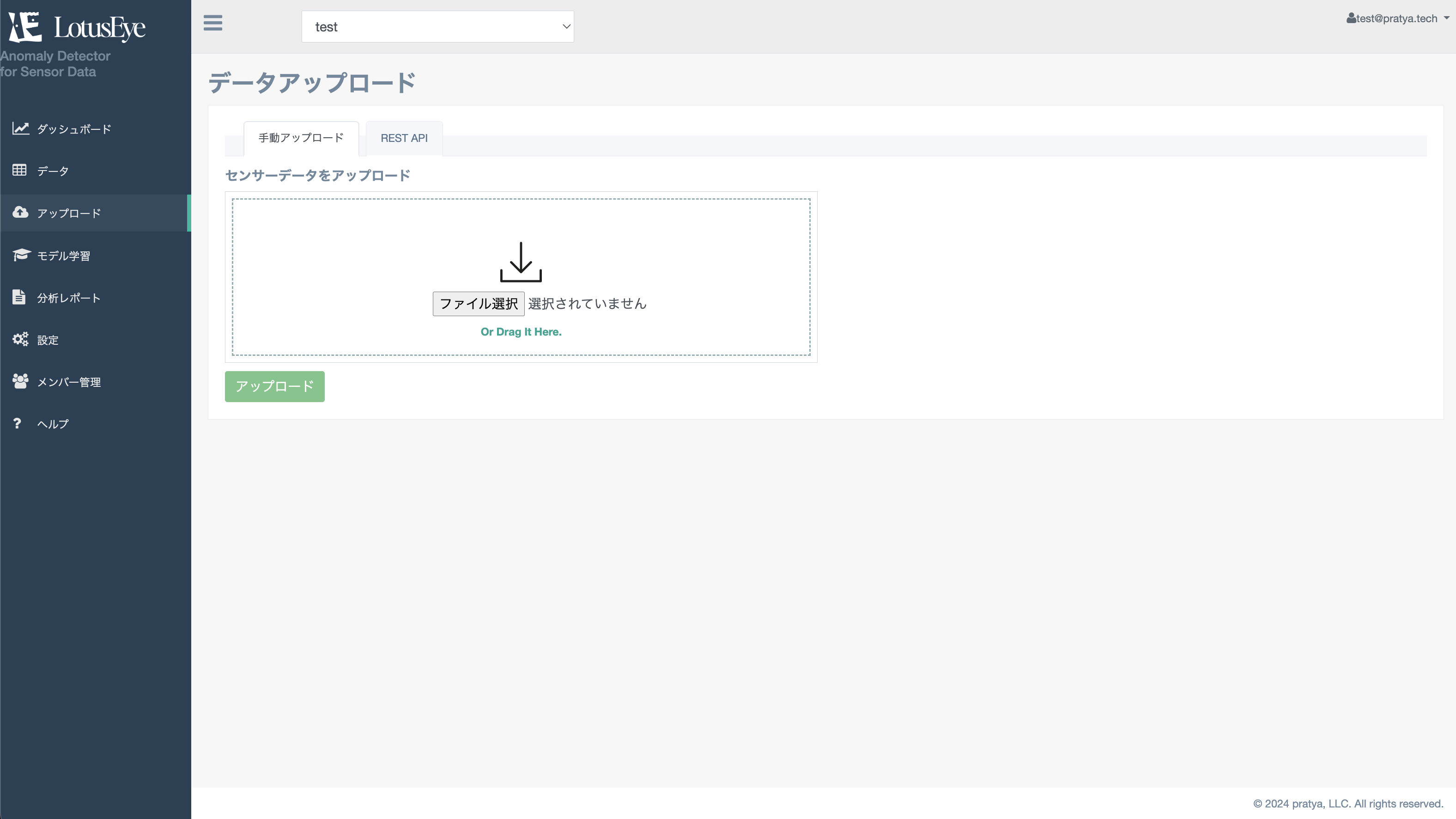
Task: Click the dashboard chart icon
Action: (x=20, y=129)
